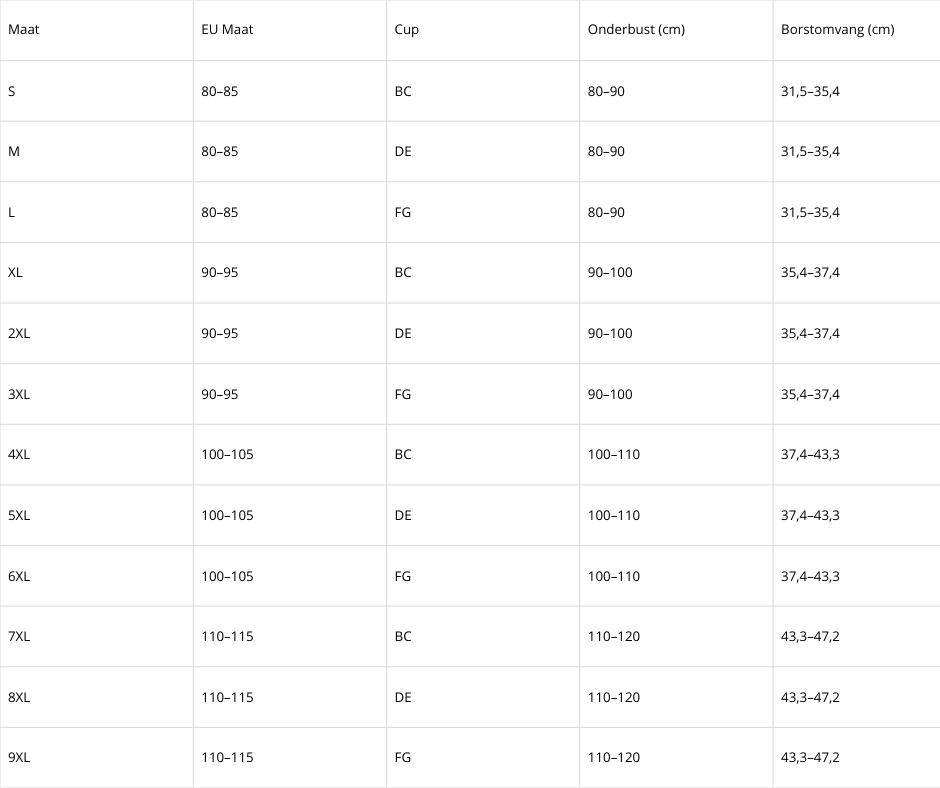Select the XL size cell

97,273
